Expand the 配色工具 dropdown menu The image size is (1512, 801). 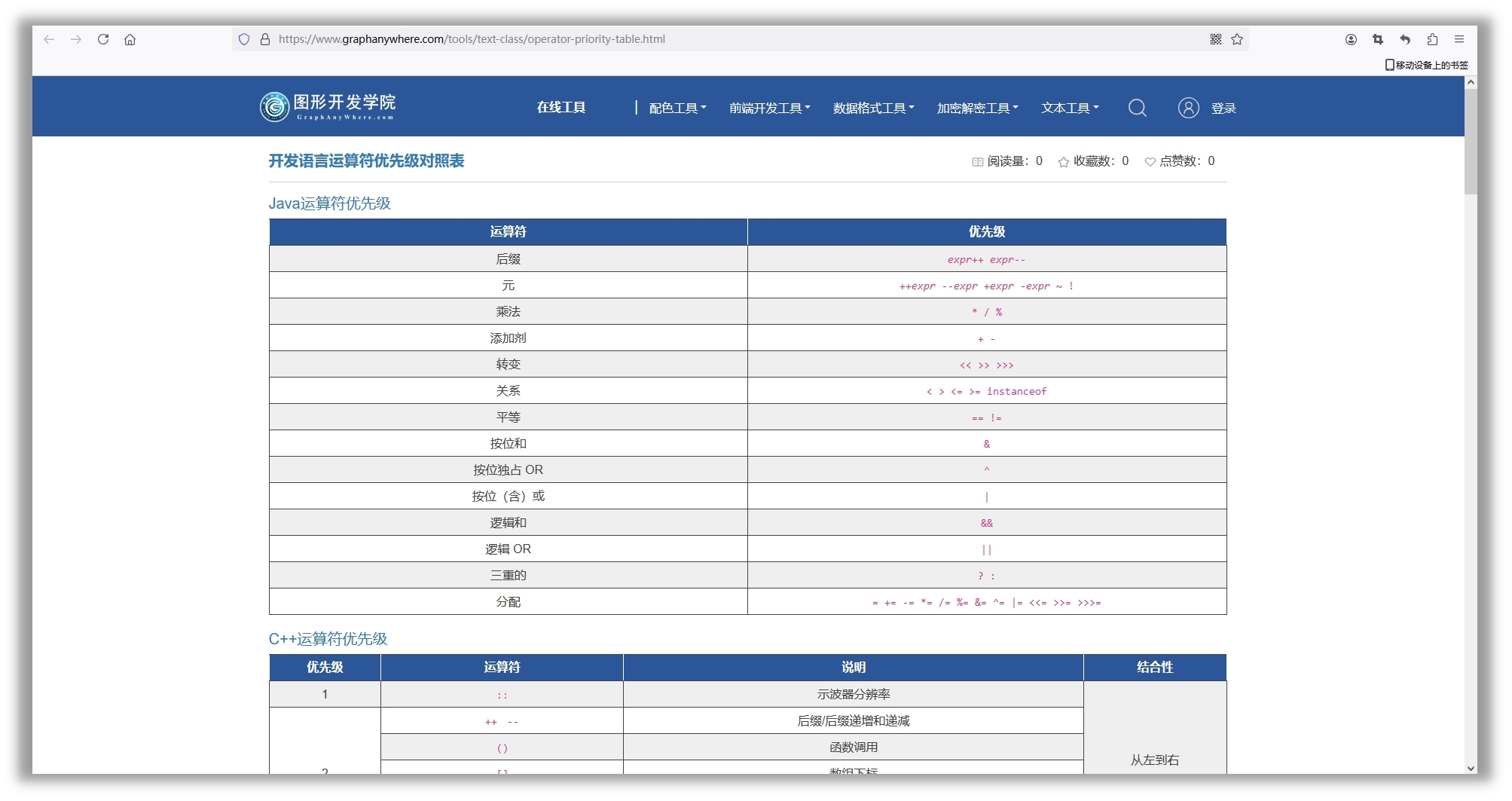677,108
